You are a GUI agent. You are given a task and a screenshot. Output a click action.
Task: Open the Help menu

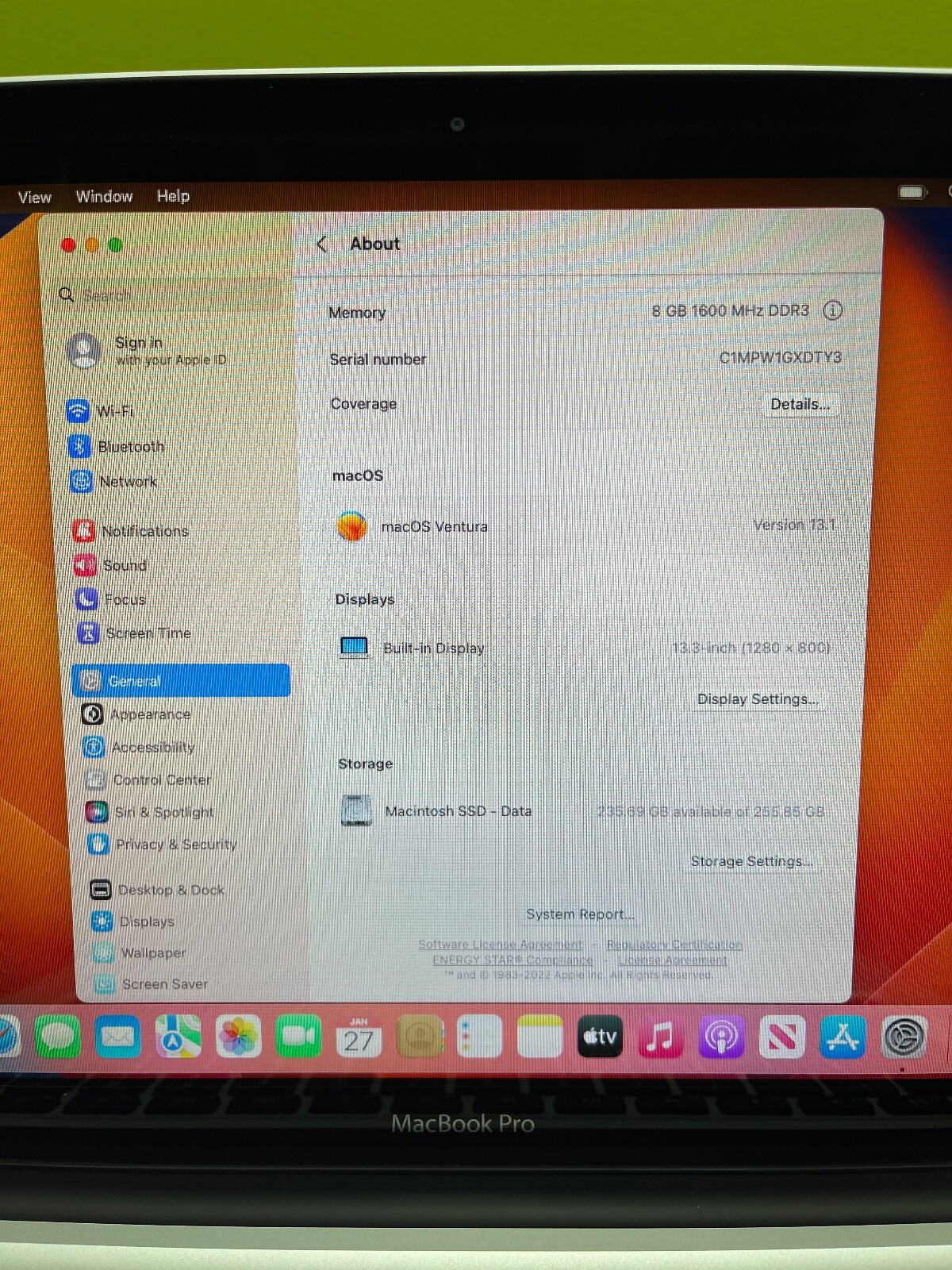click(173, 195)
